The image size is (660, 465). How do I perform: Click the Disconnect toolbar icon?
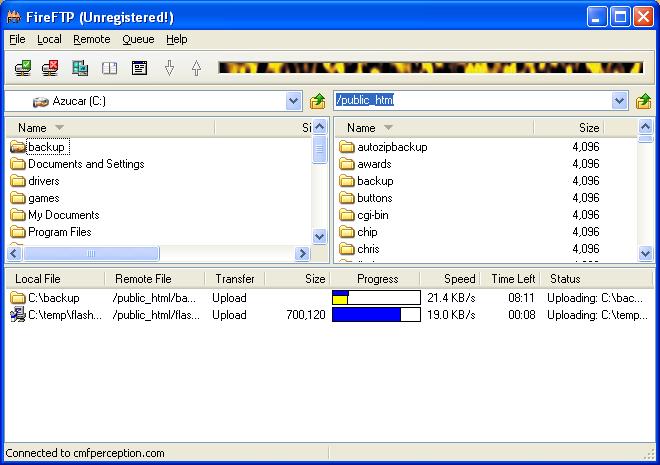50,68
